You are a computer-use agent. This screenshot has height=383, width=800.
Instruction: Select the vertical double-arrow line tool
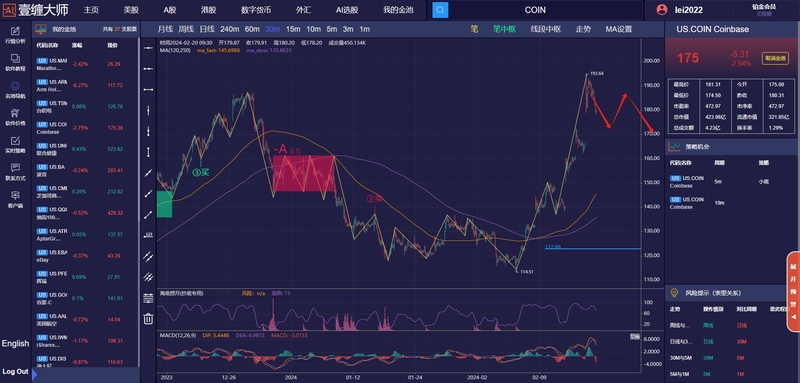(148, 151)
